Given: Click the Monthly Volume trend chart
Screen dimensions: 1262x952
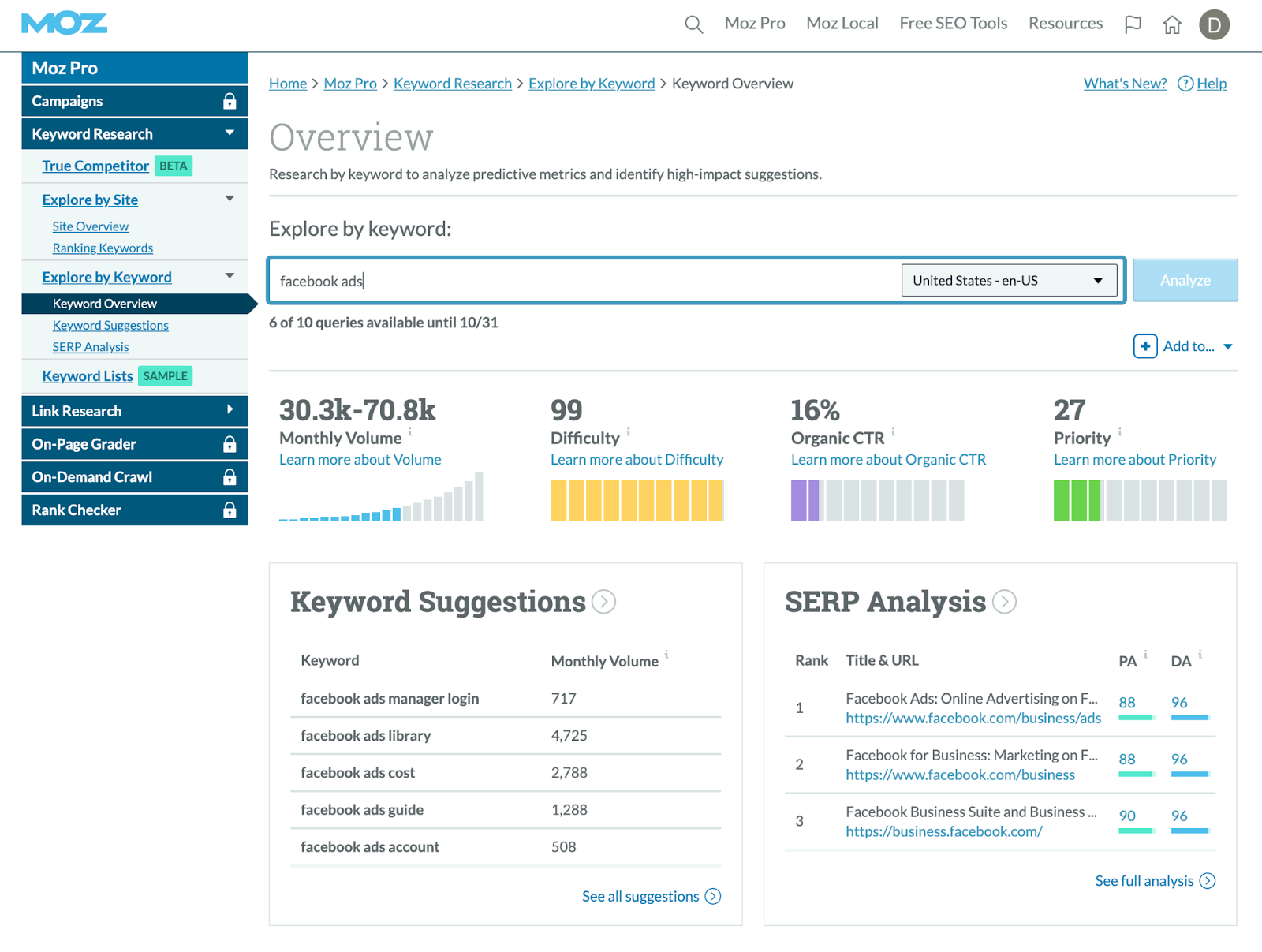Looking at the screenshot, I should click(381, 497).
